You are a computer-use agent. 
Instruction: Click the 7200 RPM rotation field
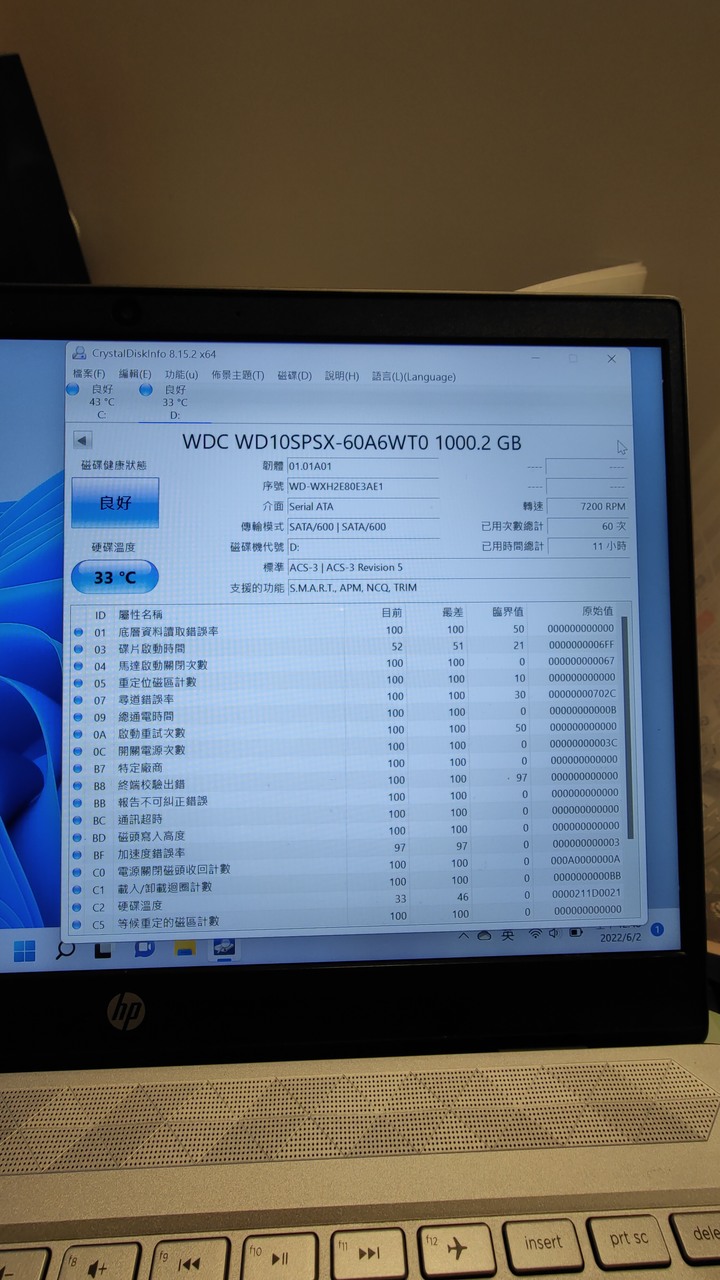[x=588, y=506]
